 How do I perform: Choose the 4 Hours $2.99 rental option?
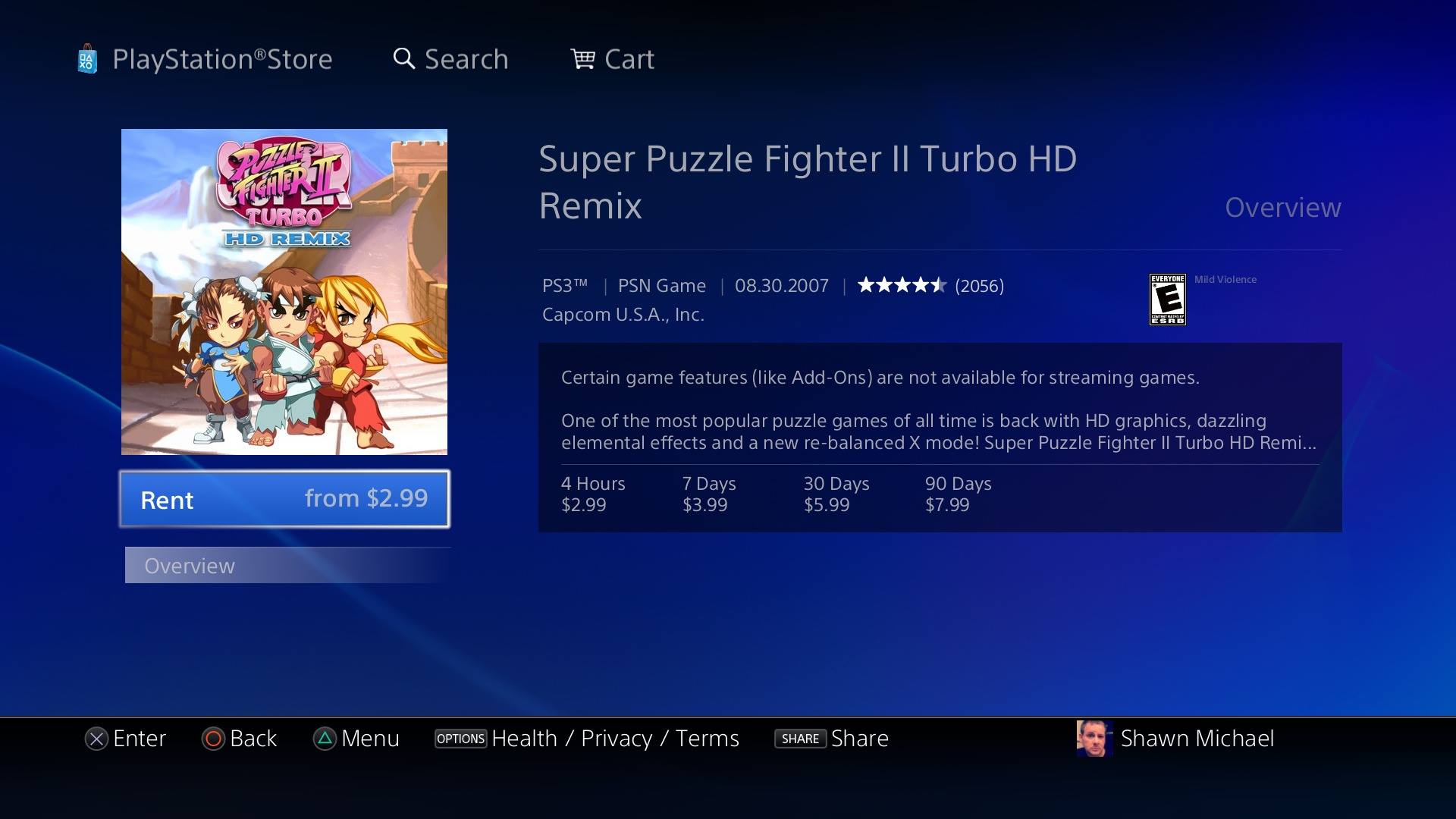[593, 494]
